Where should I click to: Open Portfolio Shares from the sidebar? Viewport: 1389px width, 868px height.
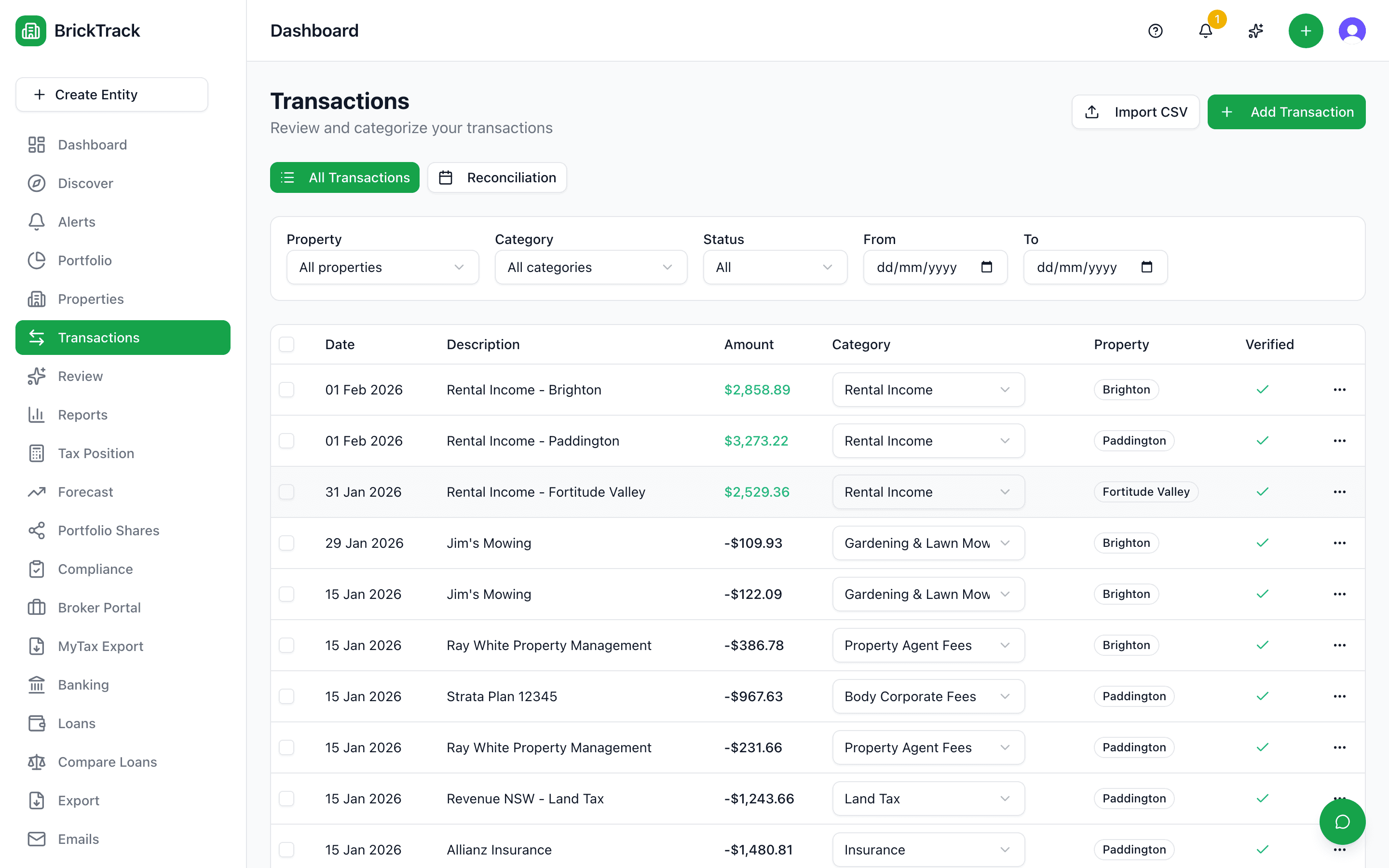[109, 530]
